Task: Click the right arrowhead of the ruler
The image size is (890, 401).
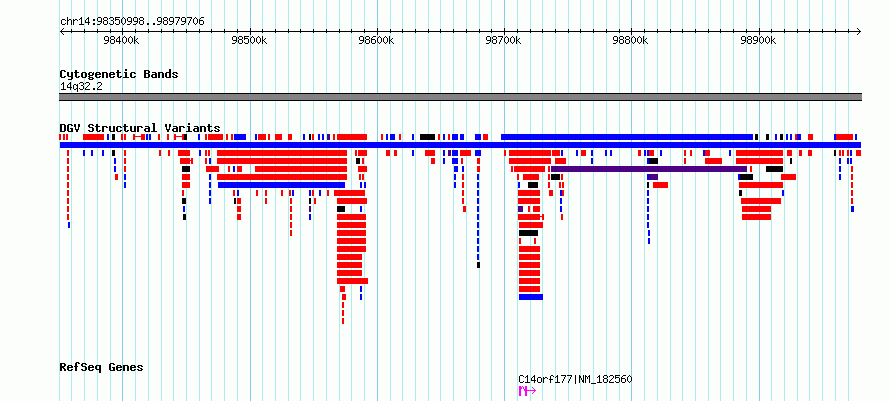Action: [x=859, y=32]
